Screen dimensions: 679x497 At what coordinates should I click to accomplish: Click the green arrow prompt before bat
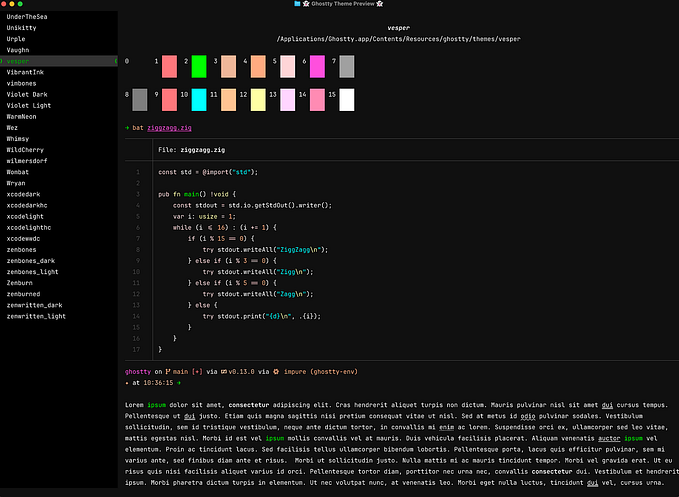click(x=127, y=128)
